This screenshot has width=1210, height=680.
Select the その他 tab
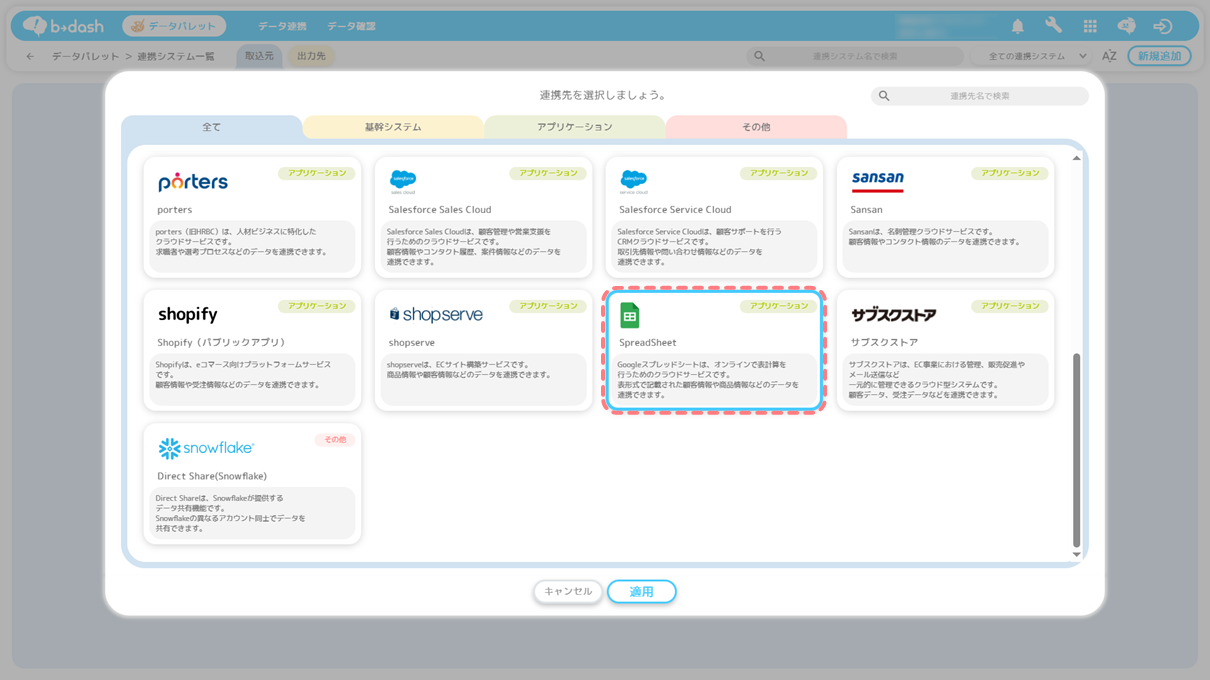point(756,127)
